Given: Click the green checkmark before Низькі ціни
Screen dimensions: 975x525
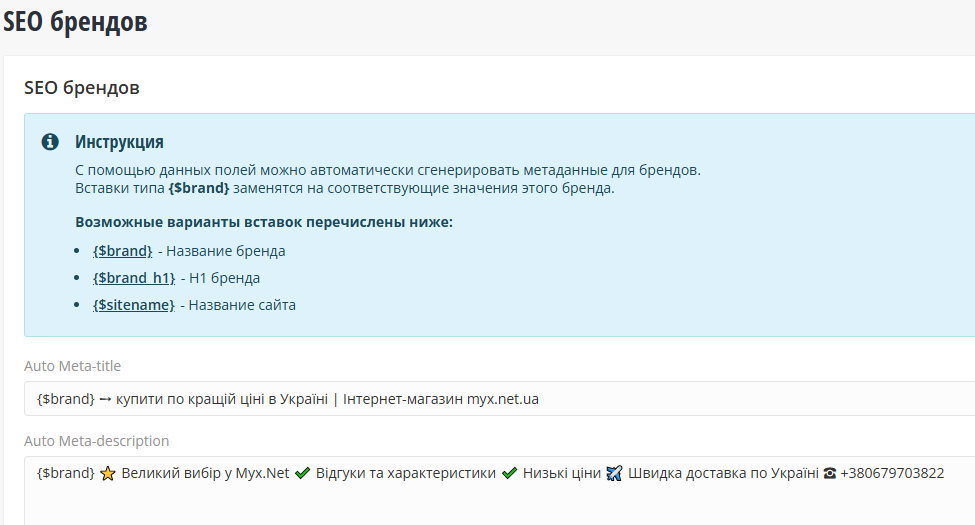Looking at the screenshot, I should [510, 474].
